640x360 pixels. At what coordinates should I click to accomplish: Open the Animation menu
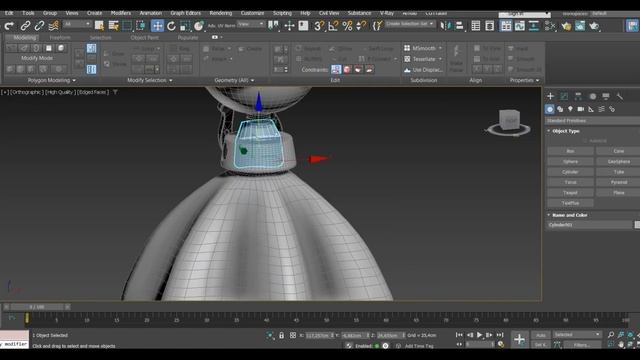tap(151, 13)
